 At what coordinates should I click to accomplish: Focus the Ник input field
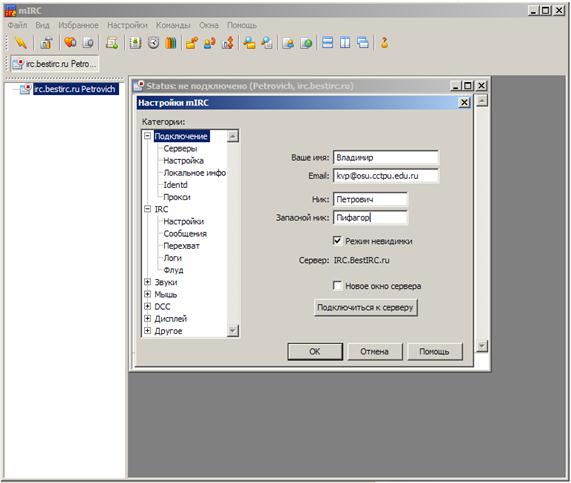(370, 199)
